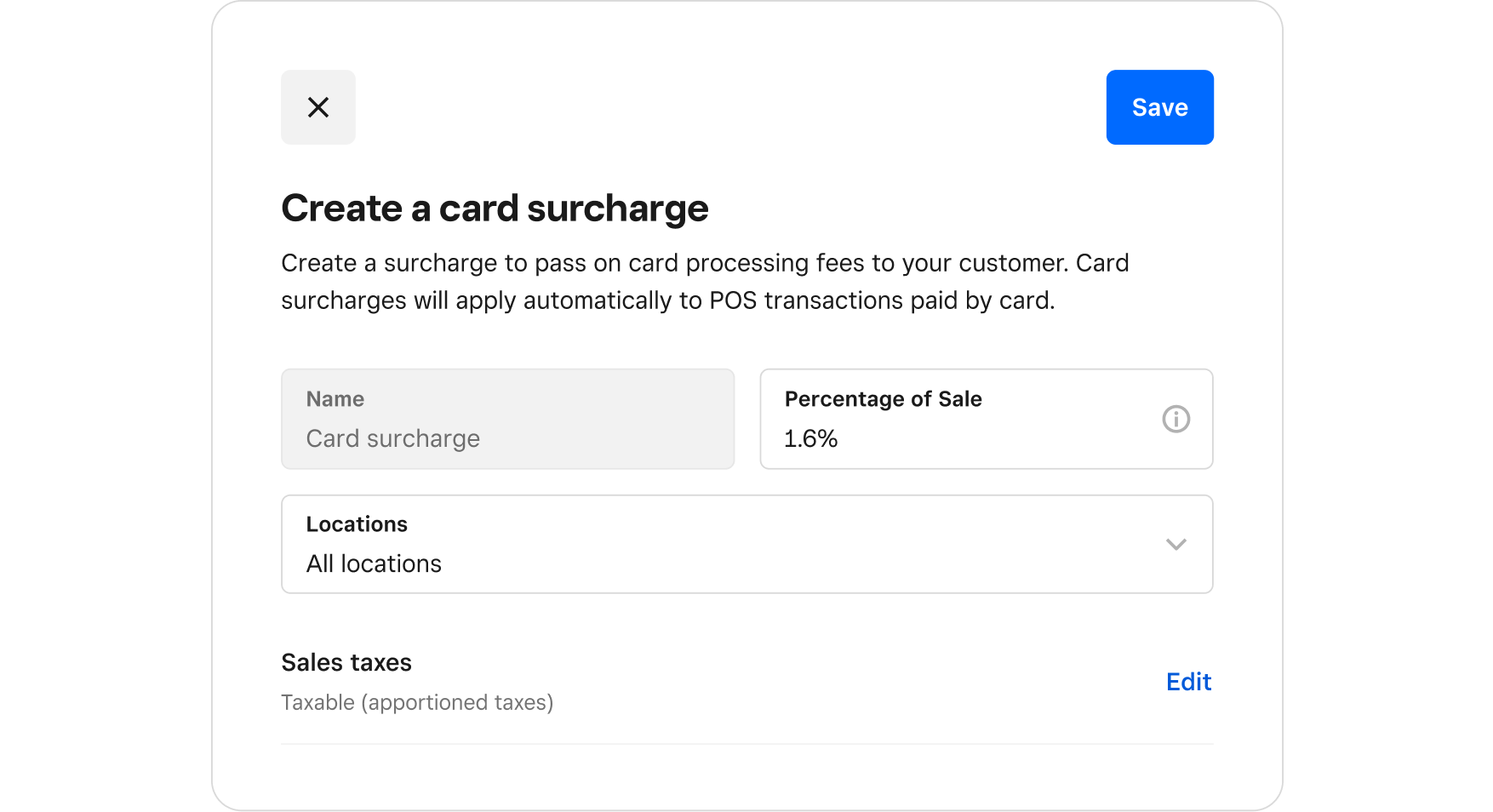
Task: Click the 1.6% percentage value
Action: 810,439
